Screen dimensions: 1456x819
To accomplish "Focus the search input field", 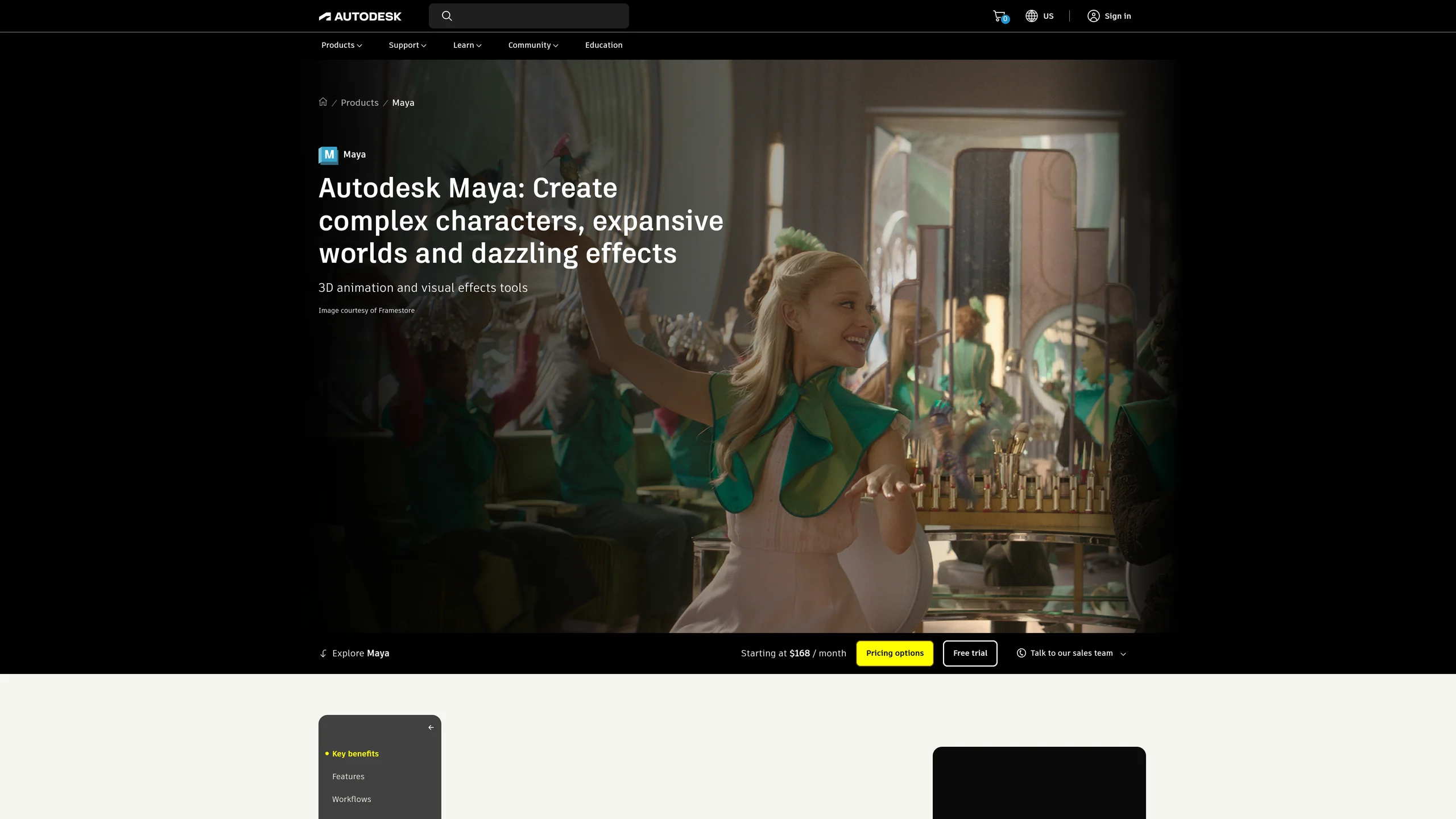I will [529, 16].
